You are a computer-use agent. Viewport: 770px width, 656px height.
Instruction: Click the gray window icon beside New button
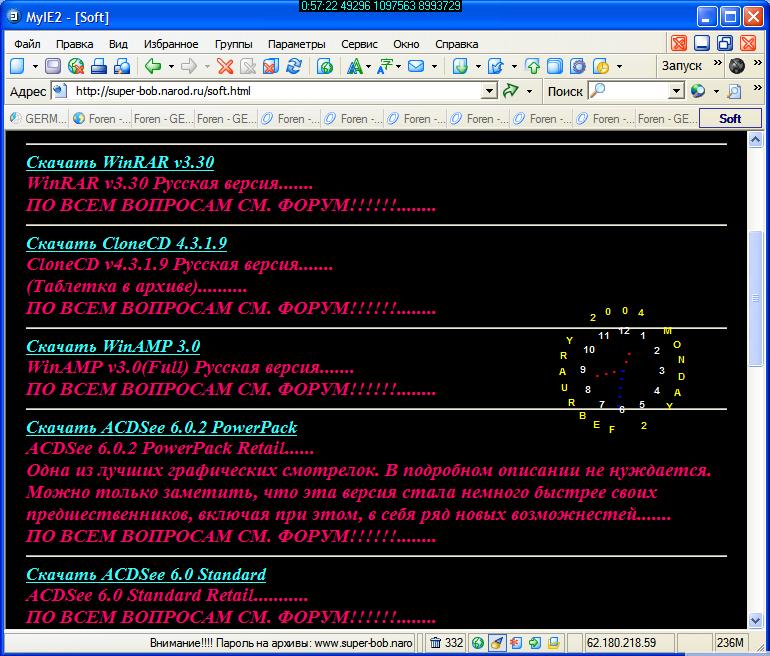pyautogui.click(x=53, y=66)
